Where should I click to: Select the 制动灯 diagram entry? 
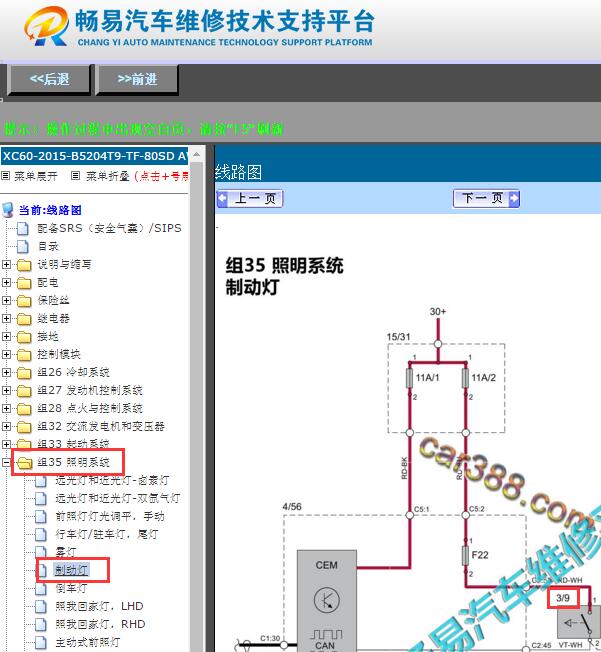coord(71,570)
